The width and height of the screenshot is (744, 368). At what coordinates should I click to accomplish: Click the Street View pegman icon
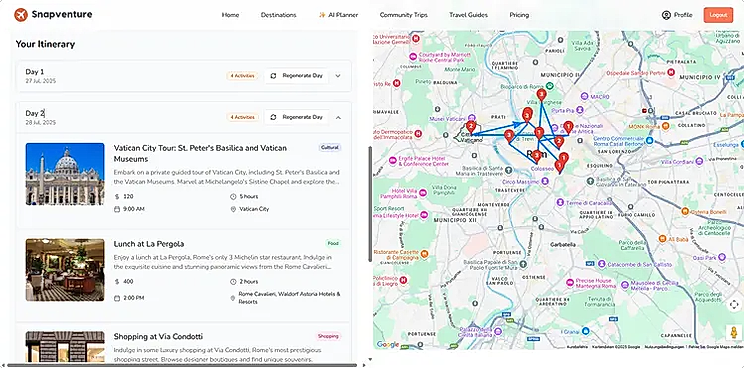pos(734,332)
